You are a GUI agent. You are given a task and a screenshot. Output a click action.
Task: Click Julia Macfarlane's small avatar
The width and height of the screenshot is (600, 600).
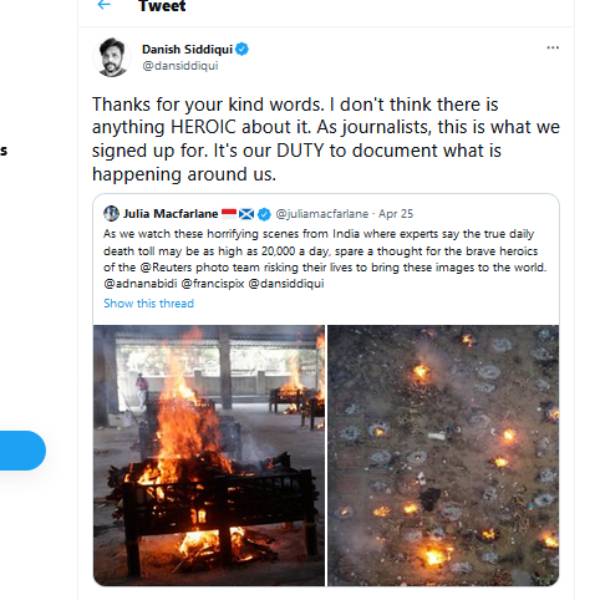(111, 213)
